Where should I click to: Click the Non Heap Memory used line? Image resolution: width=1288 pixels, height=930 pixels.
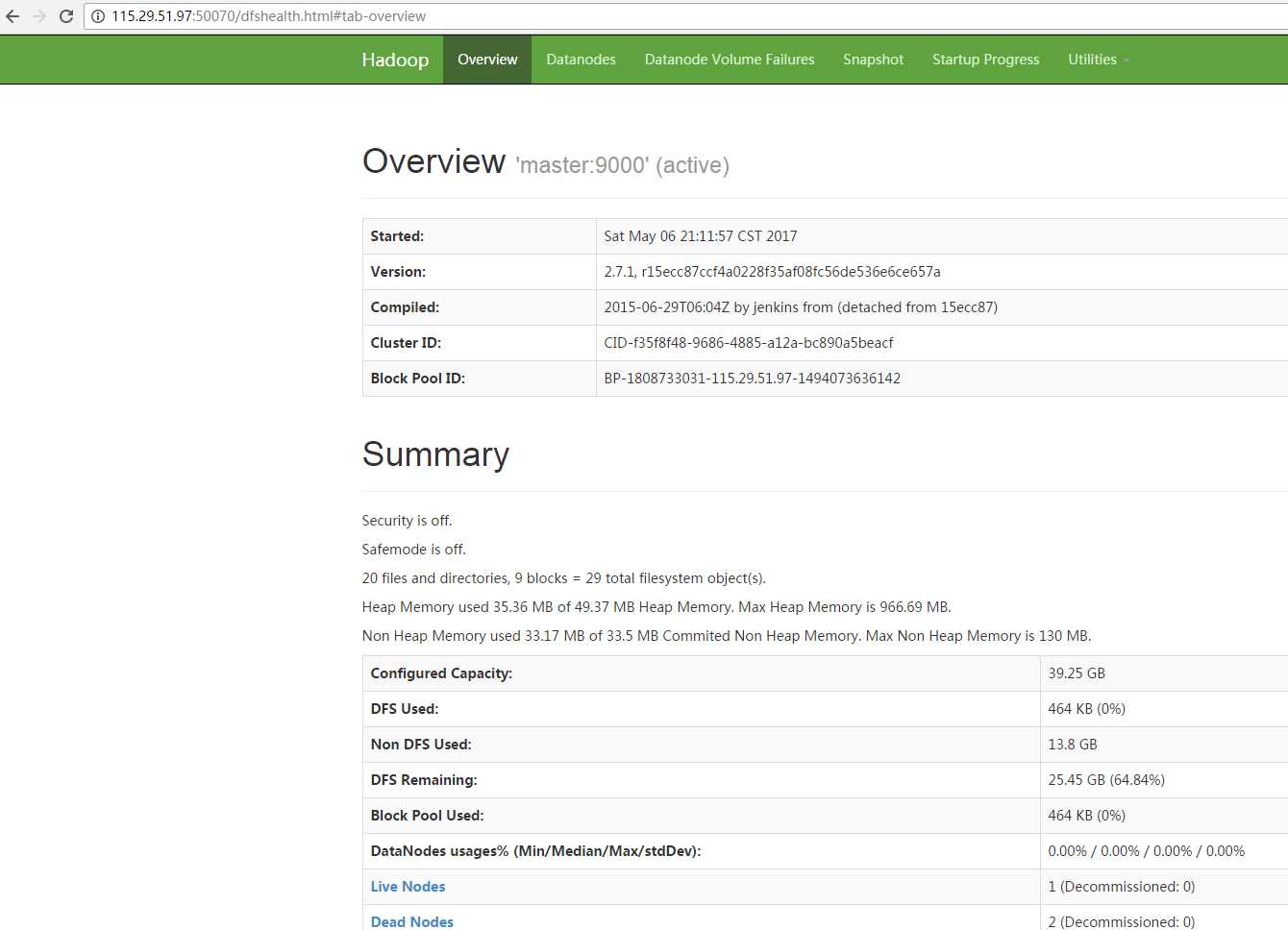tap(726, 636)
